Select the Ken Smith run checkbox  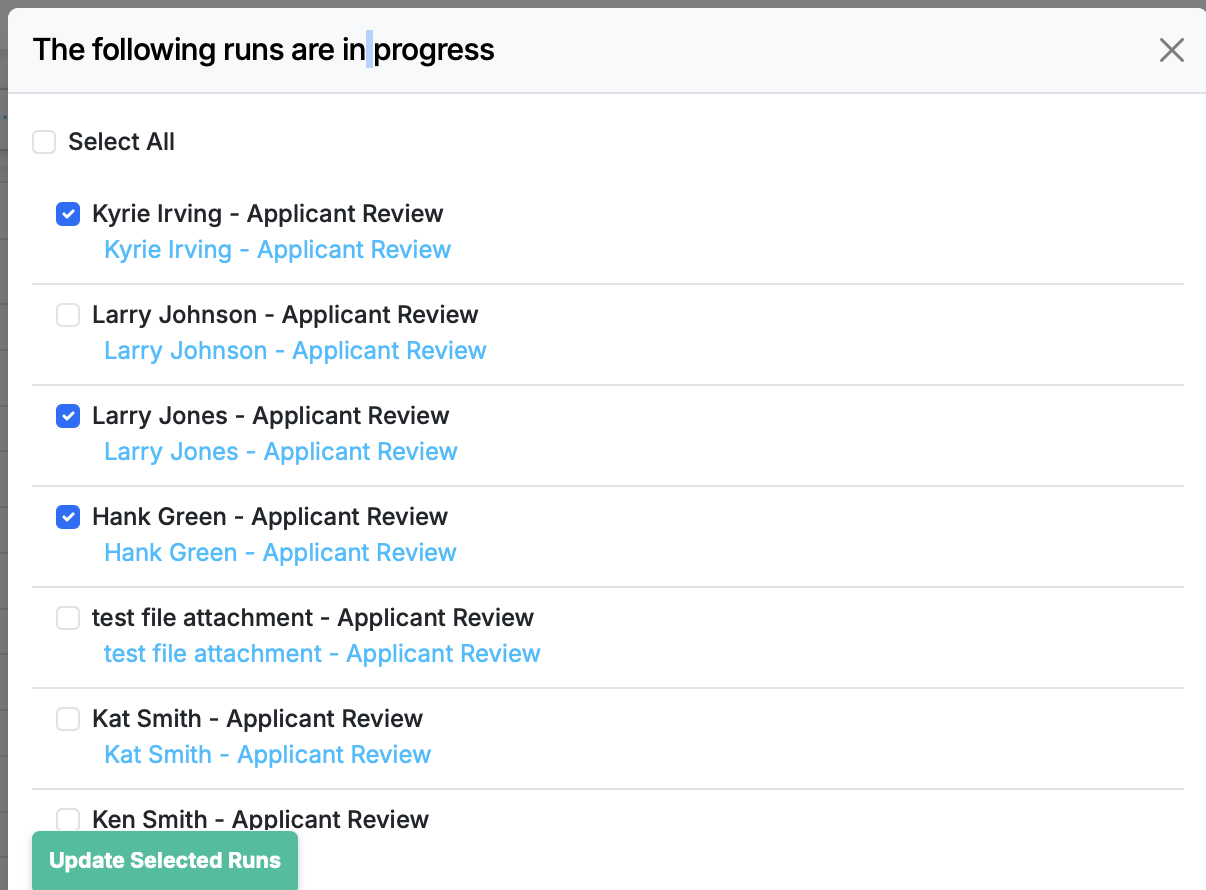point(68,820)
